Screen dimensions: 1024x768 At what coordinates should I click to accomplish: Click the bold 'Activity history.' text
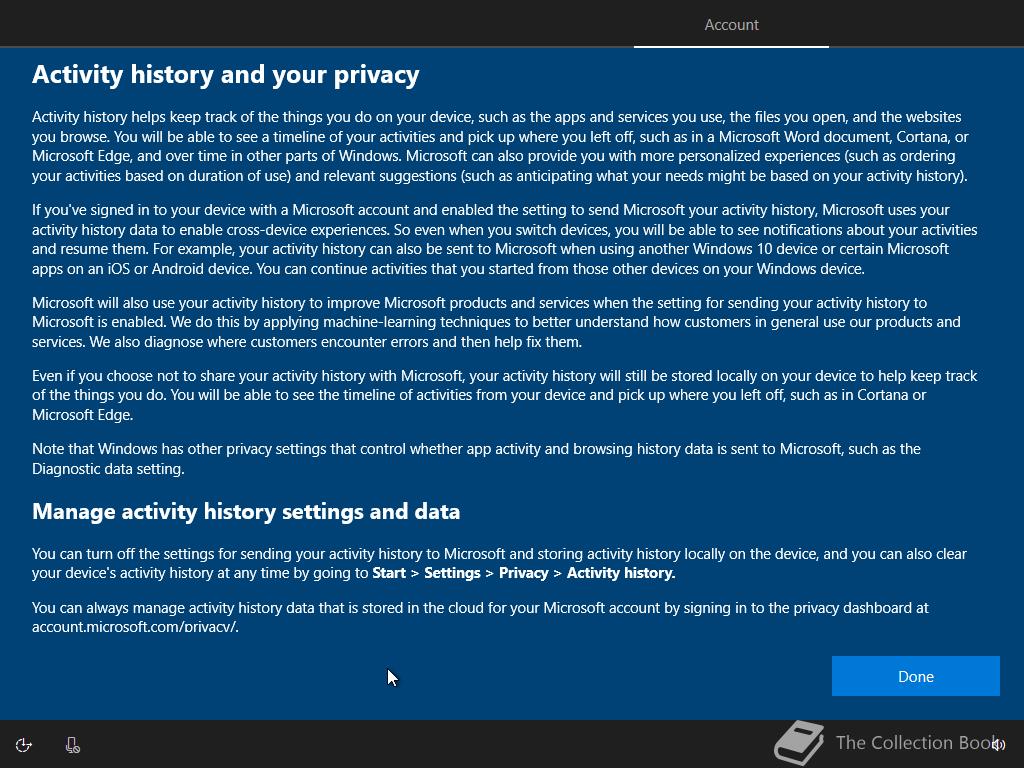pos(621,573)
